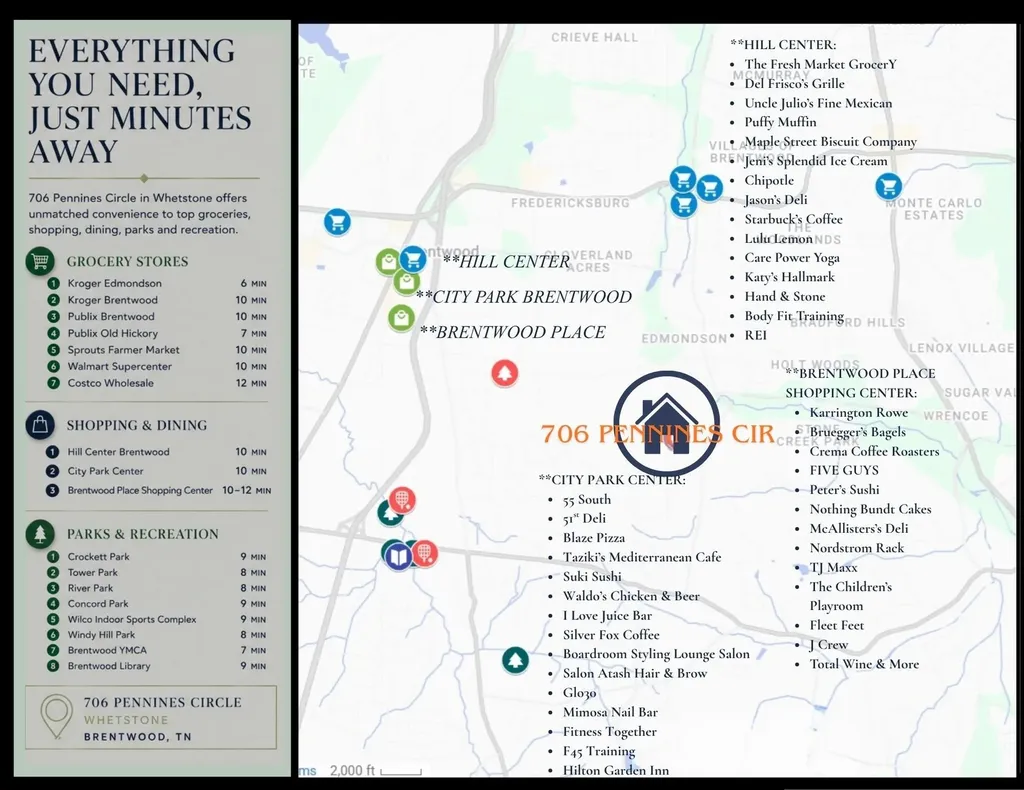Select Hill Center Brentwood in Shopping & Dining
The image size is (1024, 790).
pos(118,452)
